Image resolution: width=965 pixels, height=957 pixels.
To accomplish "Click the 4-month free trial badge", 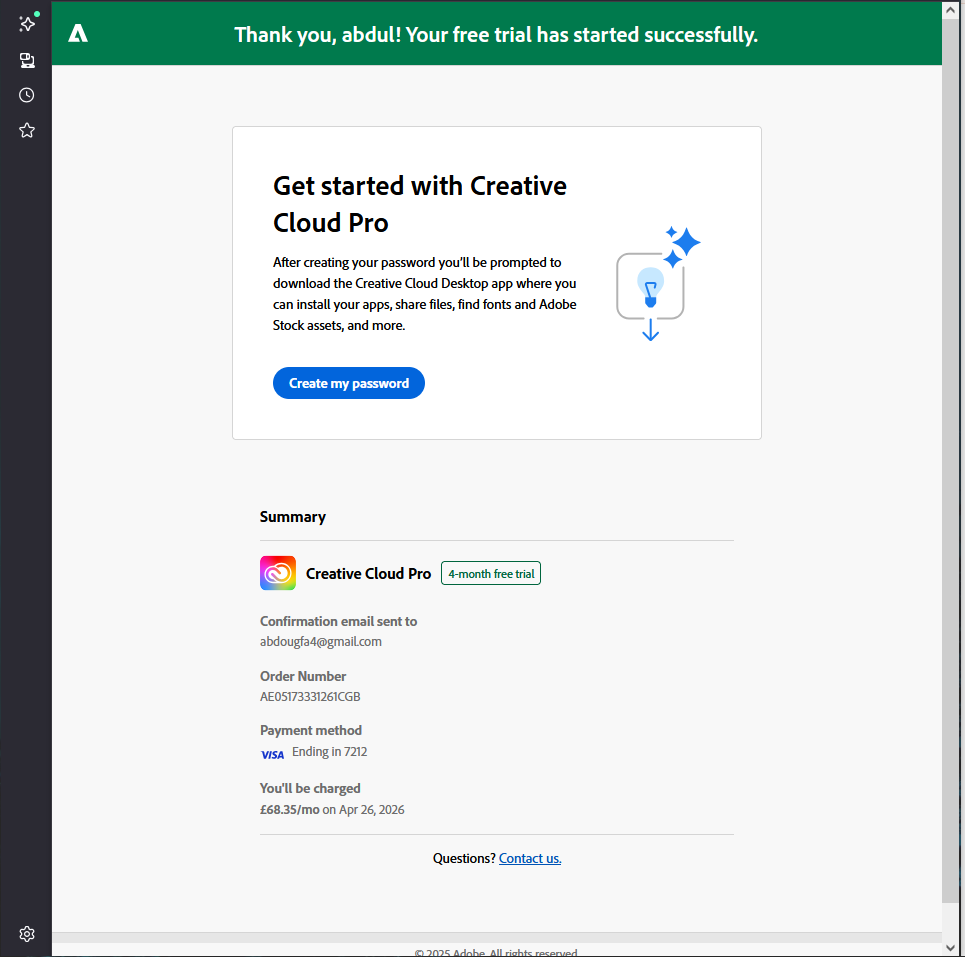I will pos(491,574).
